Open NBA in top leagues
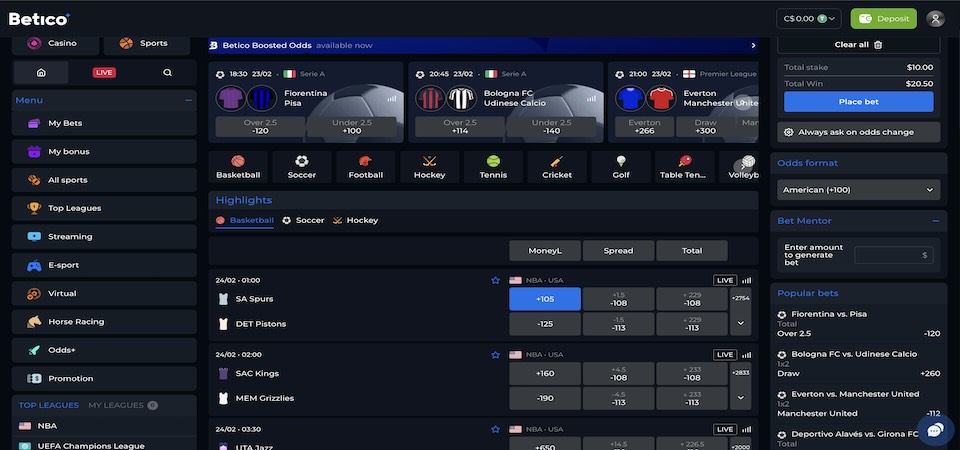 point(104,426)
